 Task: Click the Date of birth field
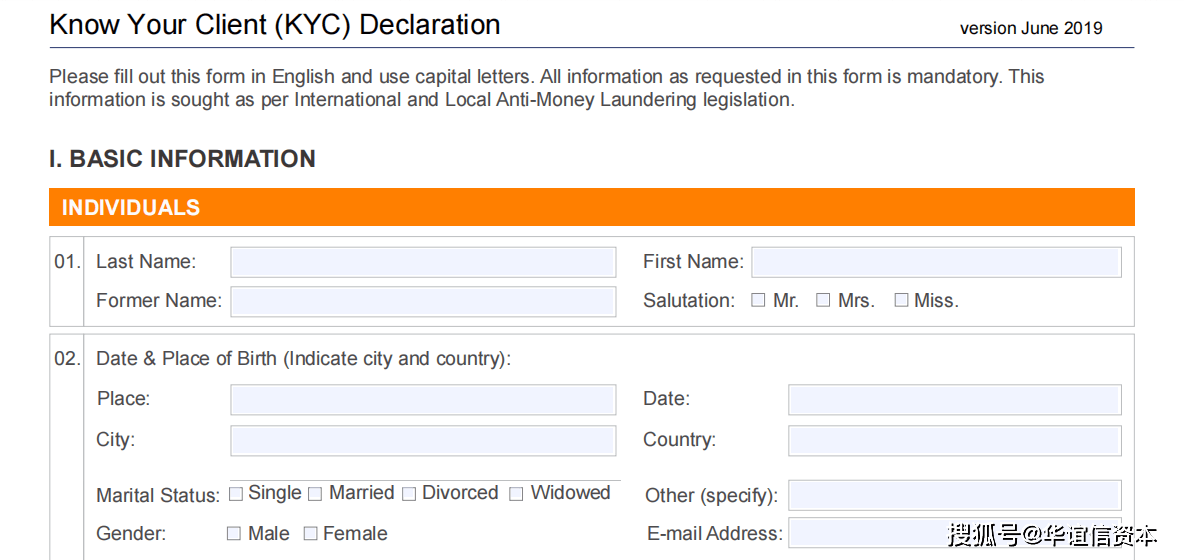[954, 399]
